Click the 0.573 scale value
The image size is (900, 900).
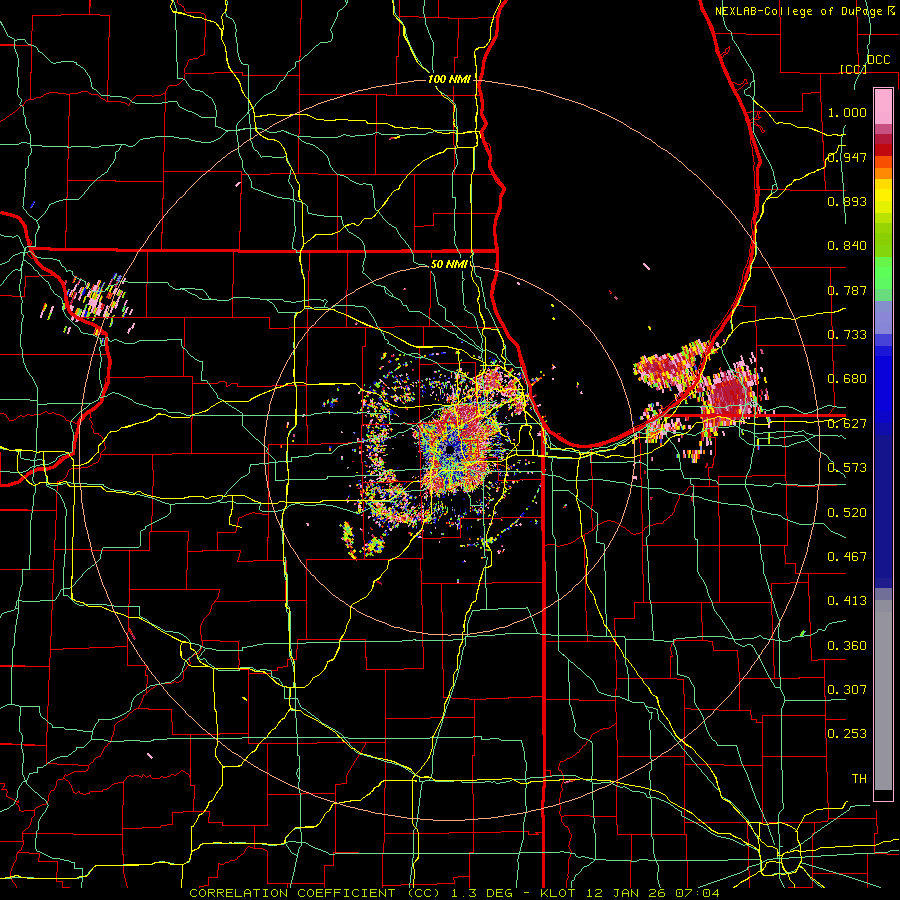point(847,468)
